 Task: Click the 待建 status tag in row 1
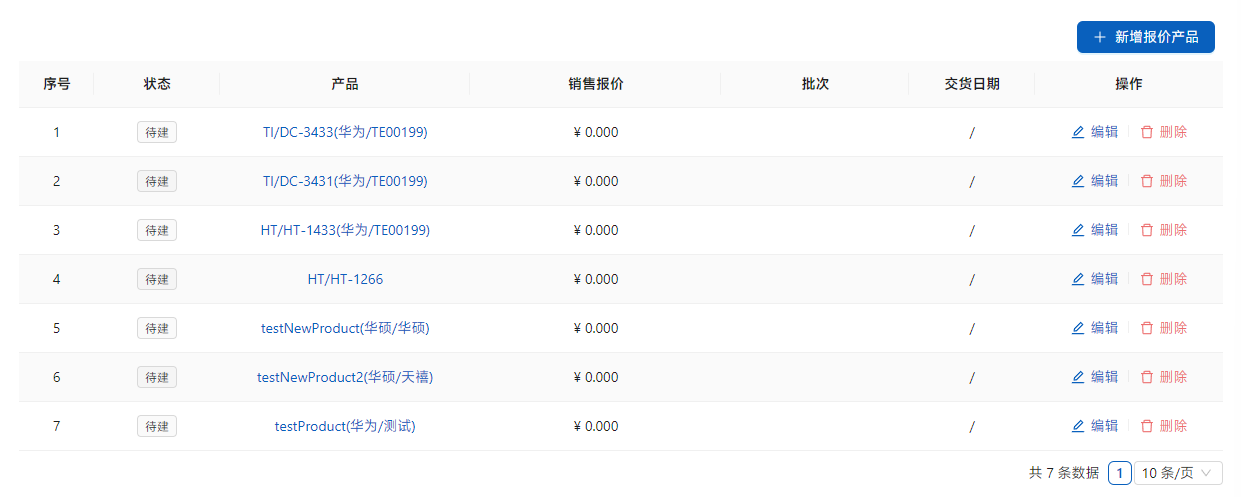157,132
